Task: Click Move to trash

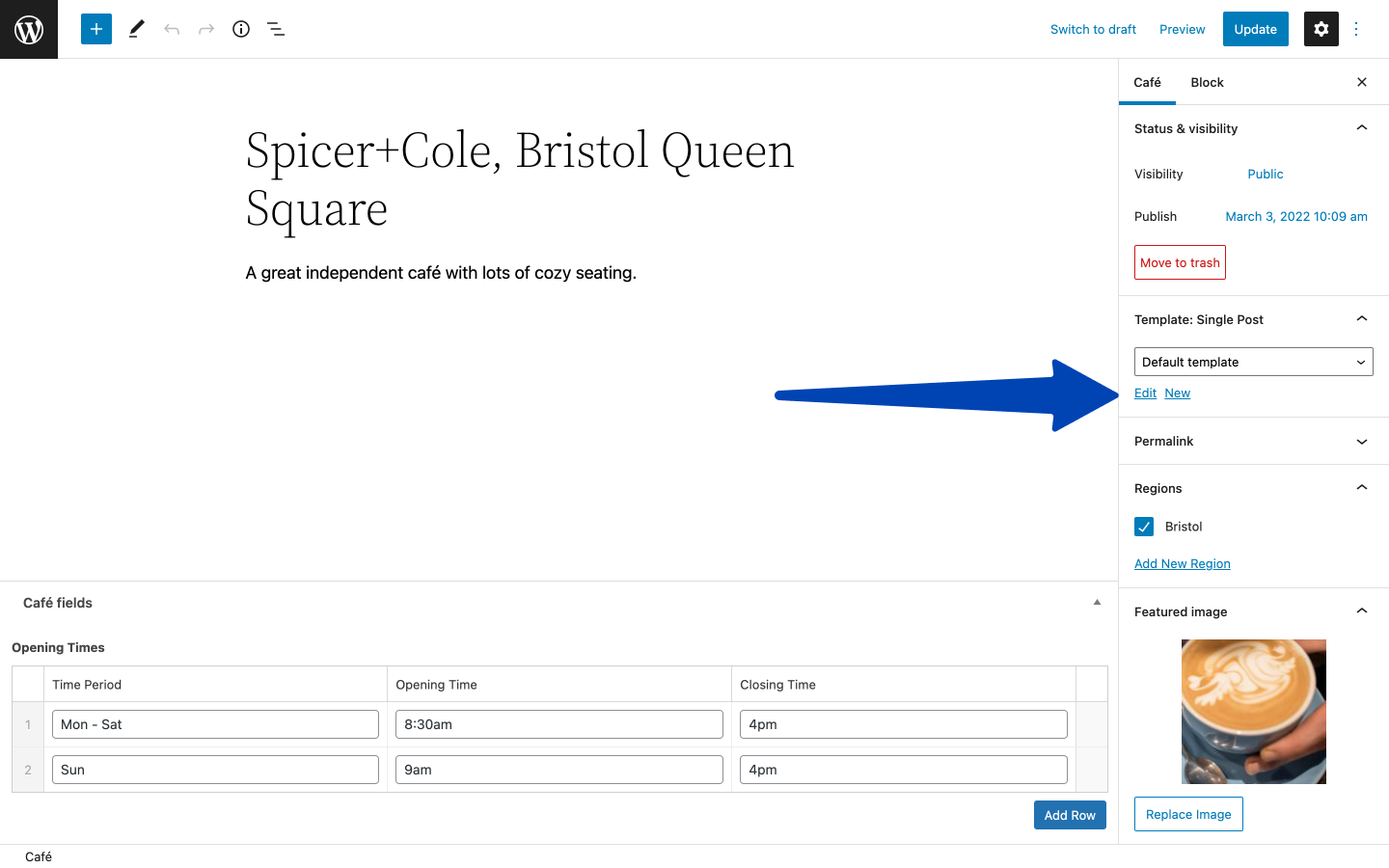Action: pos(1180,262)
